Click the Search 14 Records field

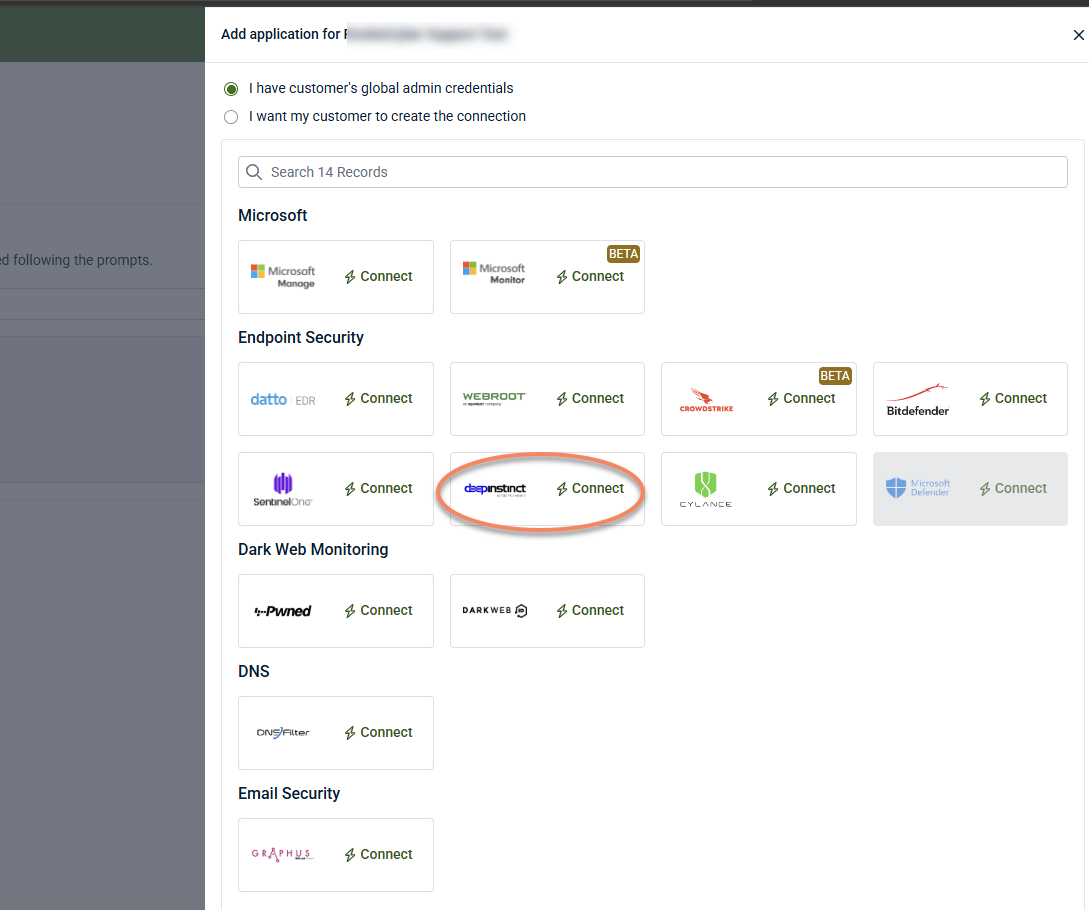[652, 172]
